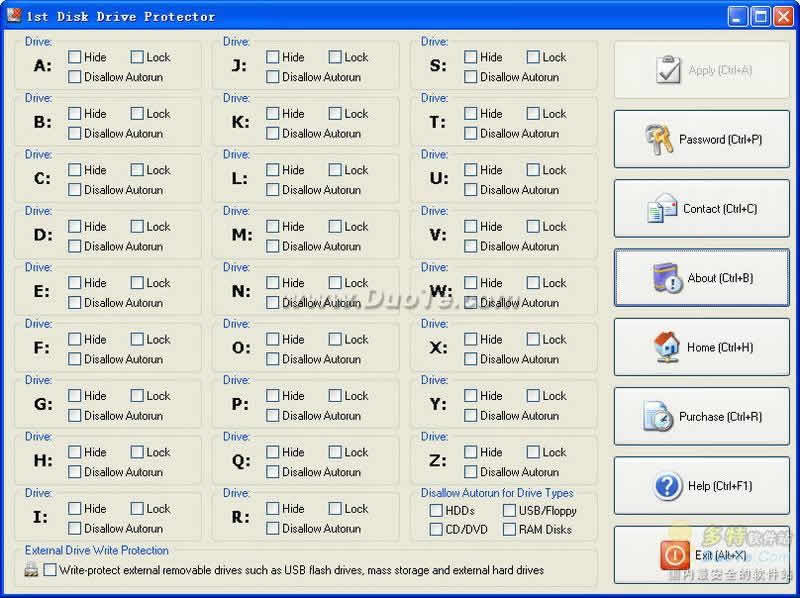Screen dimensions: 800x598
Task: Check Lock for drive M:
Action: tap(335, 226)
